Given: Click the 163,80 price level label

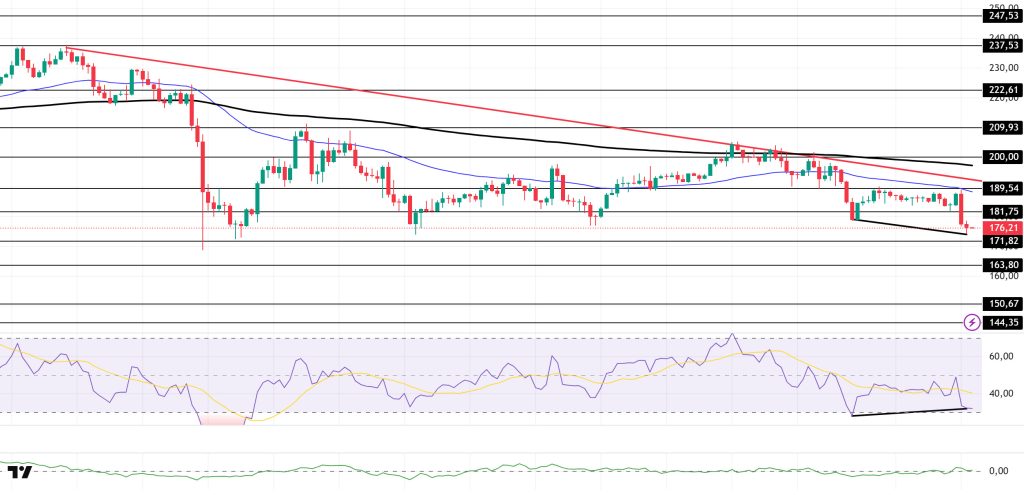Looking at the screenshot, I should click(x=1000, y=265).
